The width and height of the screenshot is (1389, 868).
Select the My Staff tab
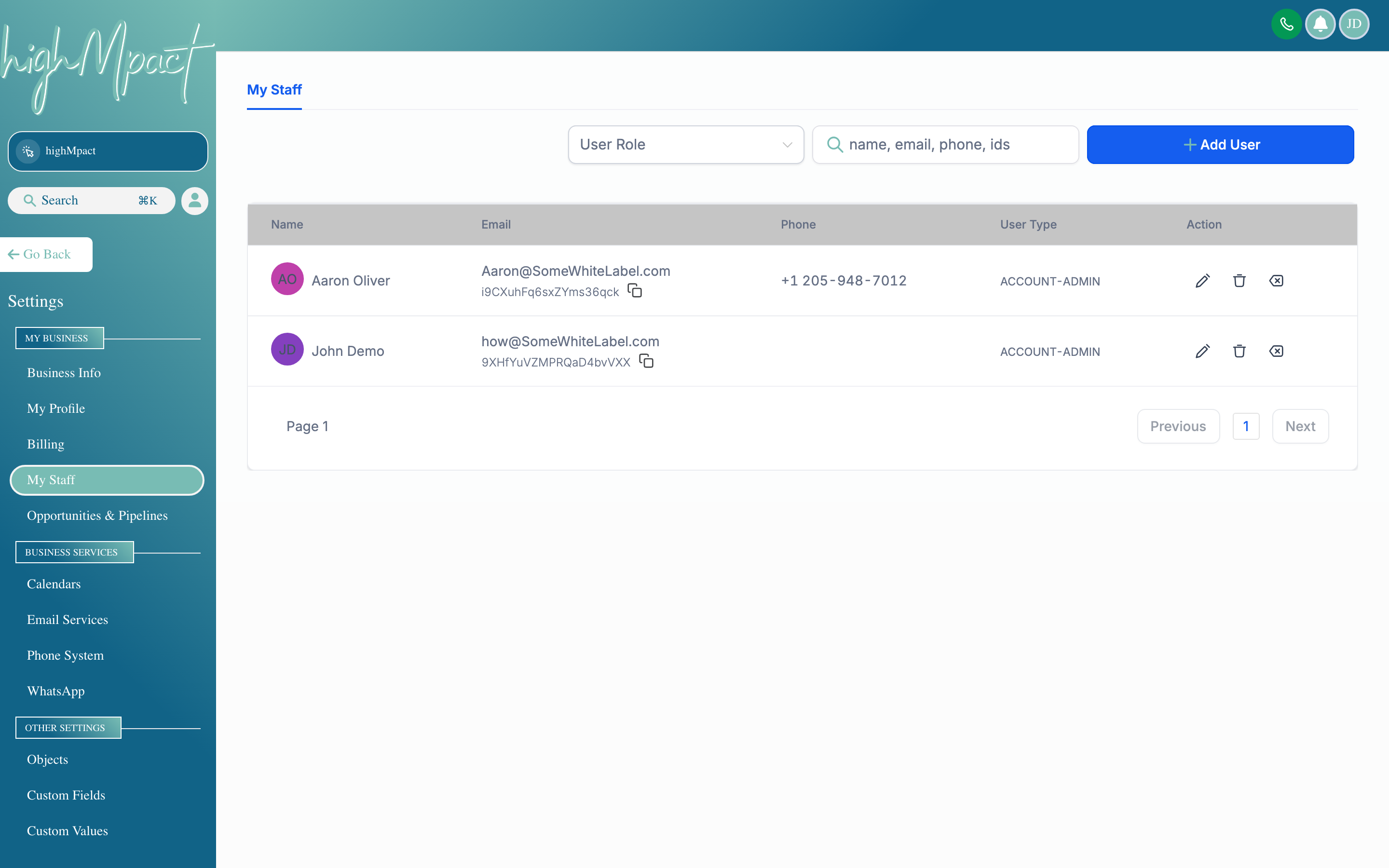274,90
